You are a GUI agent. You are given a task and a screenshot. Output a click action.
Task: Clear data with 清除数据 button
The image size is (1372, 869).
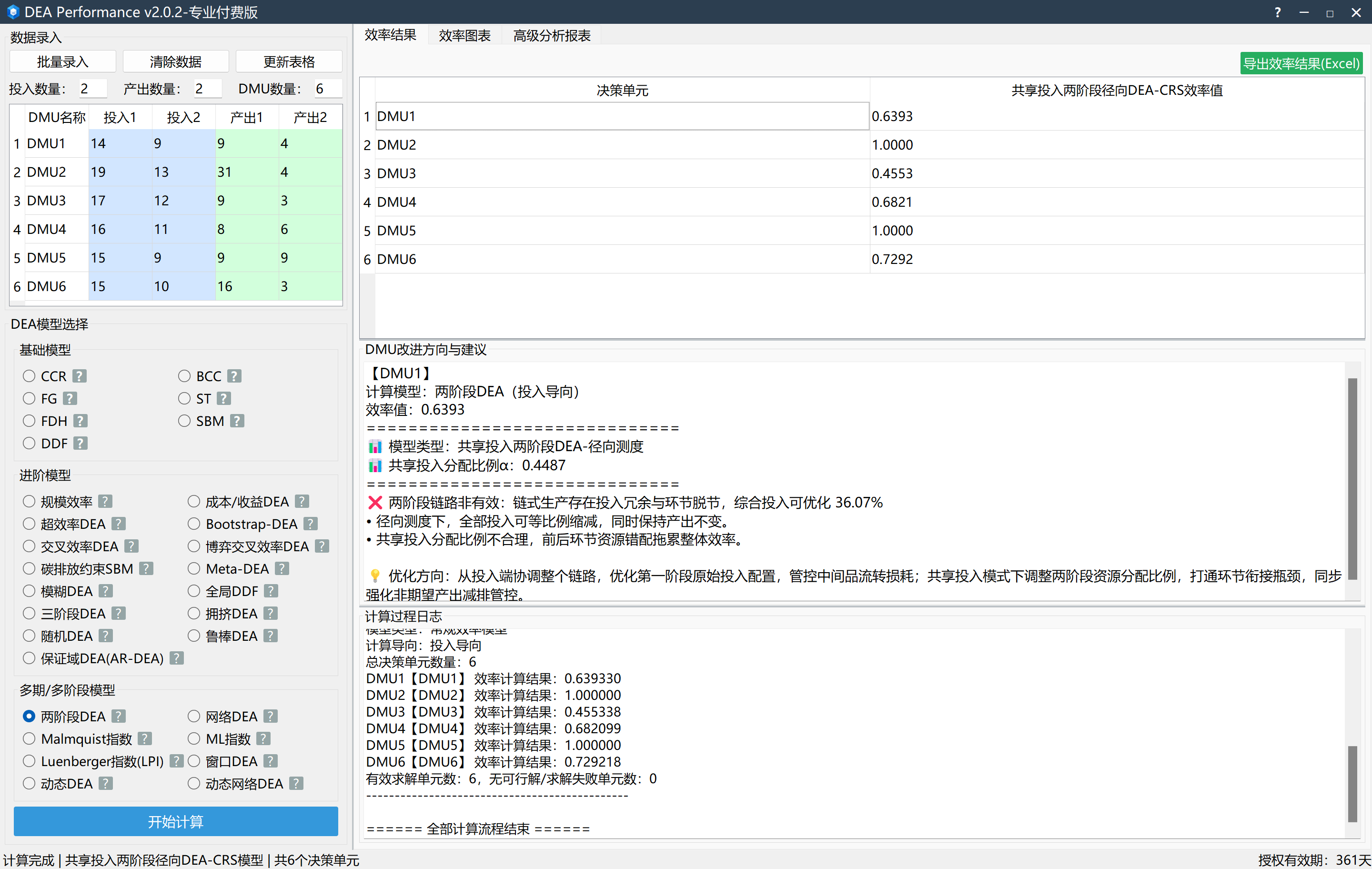click(175, 61)
